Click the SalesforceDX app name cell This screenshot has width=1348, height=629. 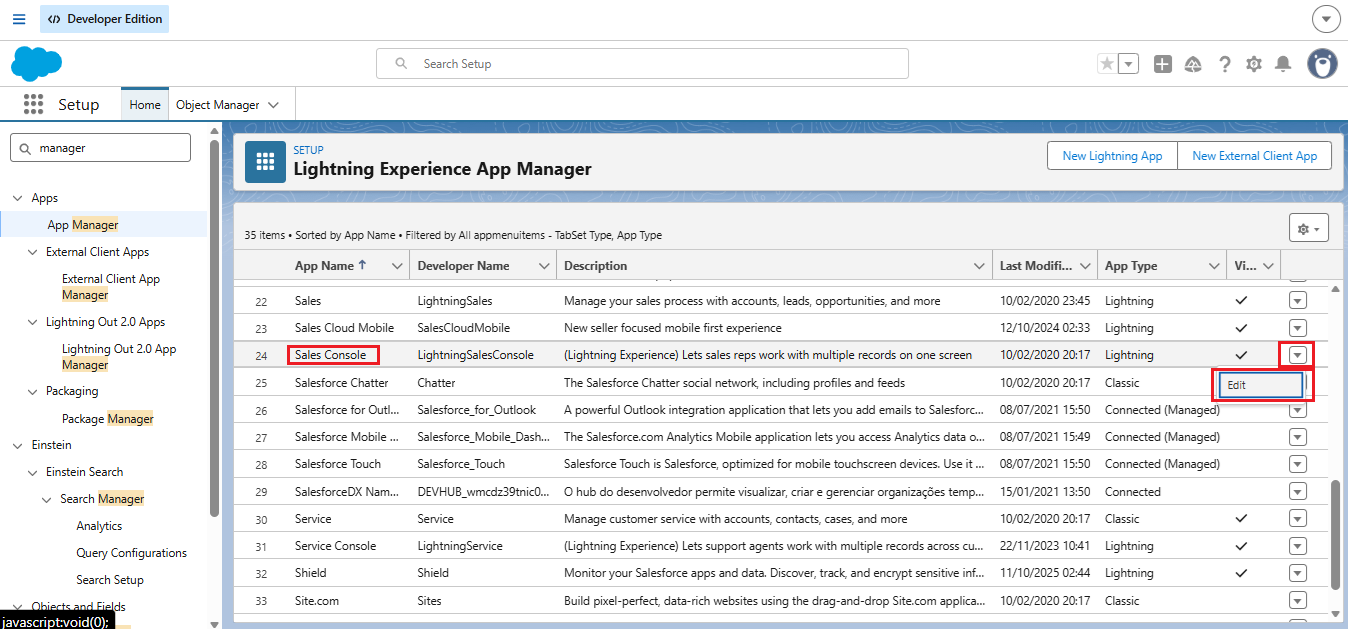347,492
